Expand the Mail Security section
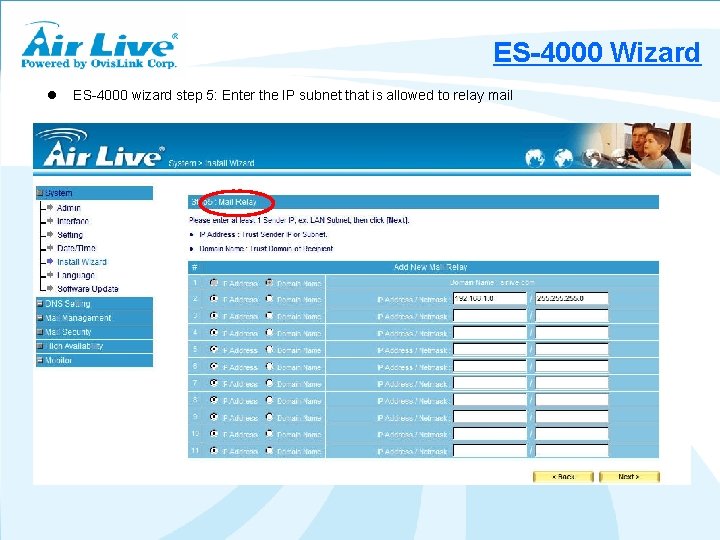Image resolution: width=720 pixels, height=540 pixels. pos(94,332)
